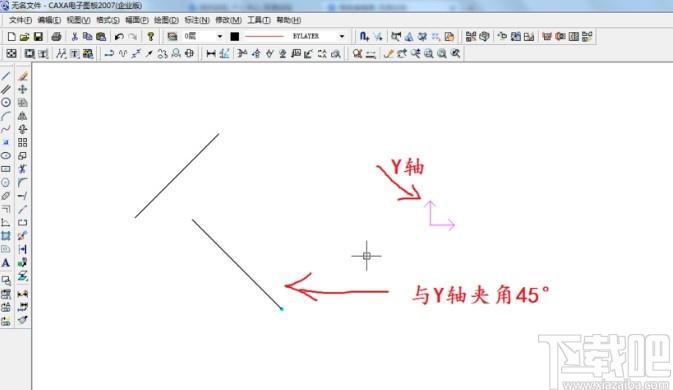Select the Polygon tool in draw palette
This screenshot has width=673, height=390.
6,182
